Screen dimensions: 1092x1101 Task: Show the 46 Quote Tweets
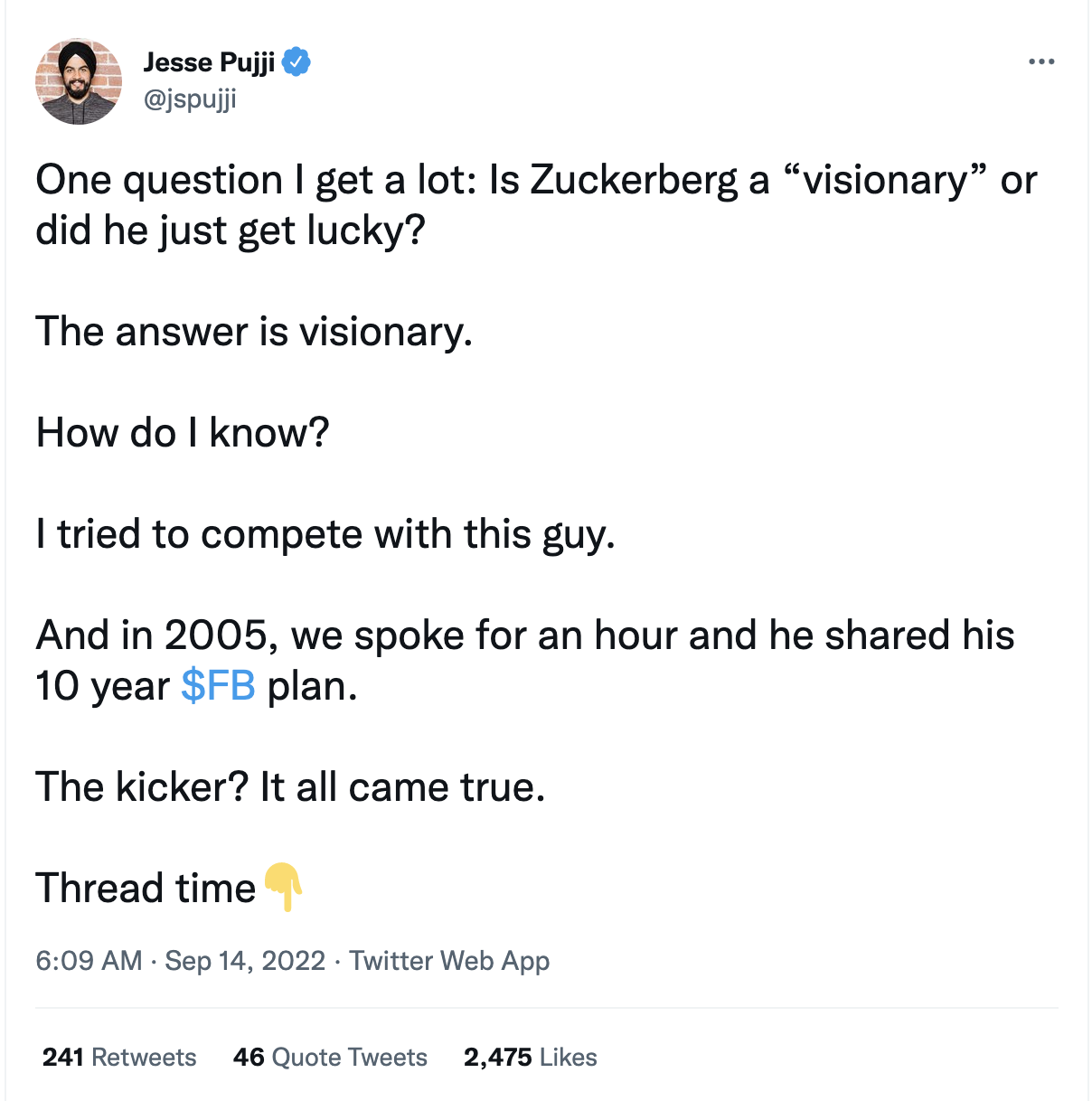pos(330,1057)
